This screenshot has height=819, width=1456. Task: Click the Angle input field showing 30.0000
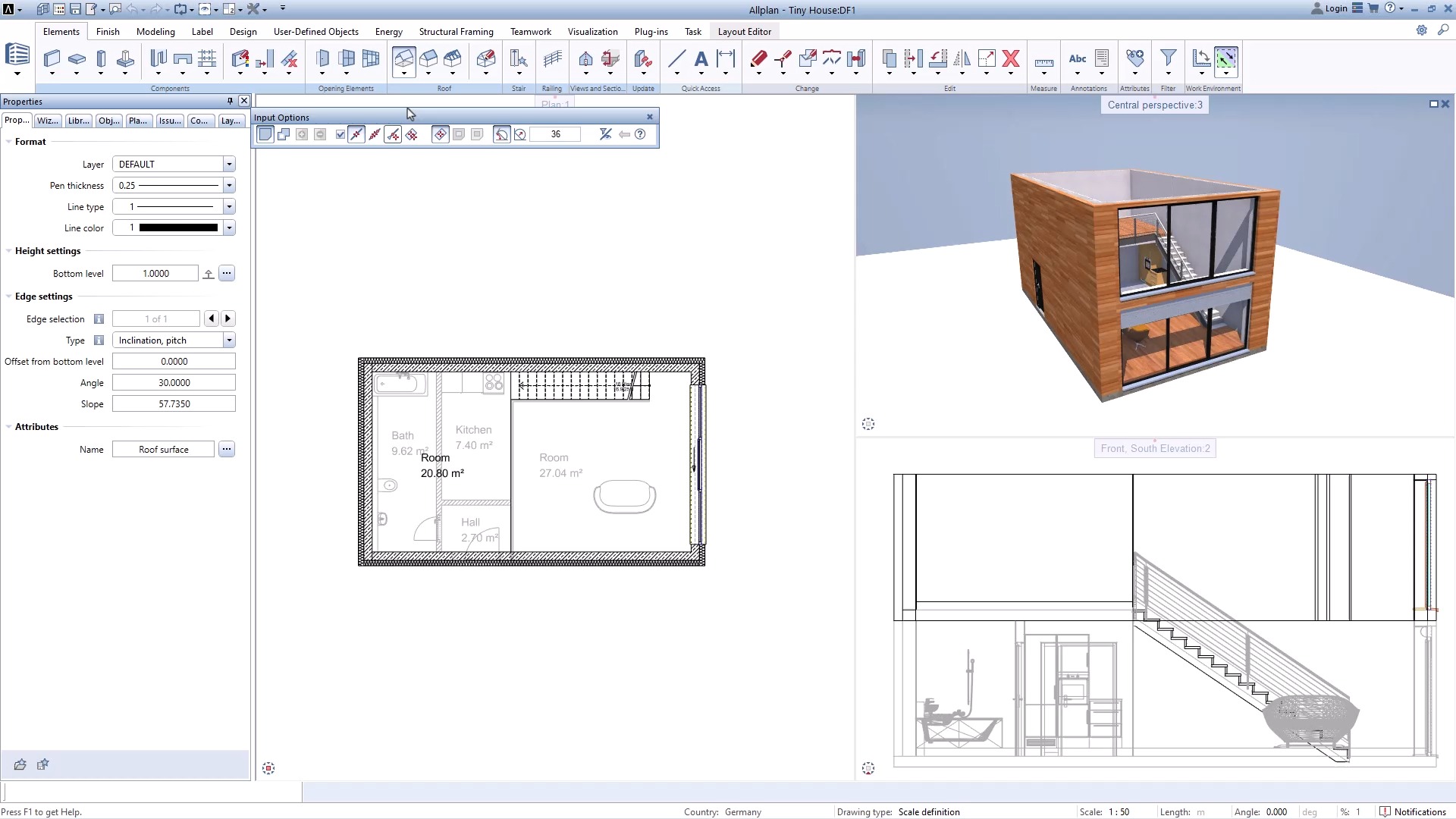coord(174,383)
